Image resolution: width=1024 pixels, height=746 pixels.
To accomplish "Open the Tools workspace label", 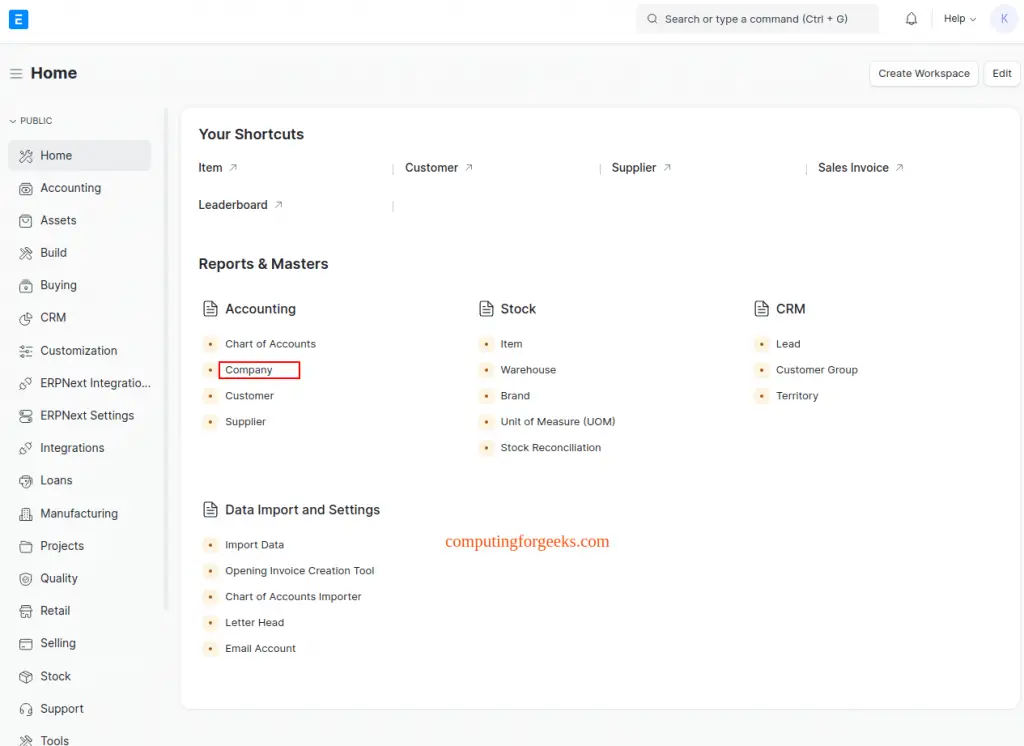I will [x=54, y=740].
